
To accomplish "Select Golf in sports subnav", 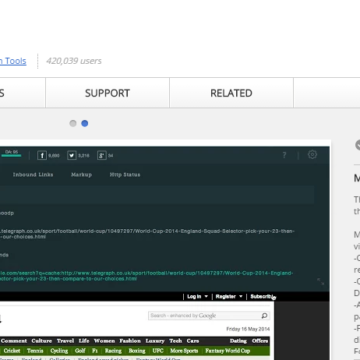I will point(80,351).
